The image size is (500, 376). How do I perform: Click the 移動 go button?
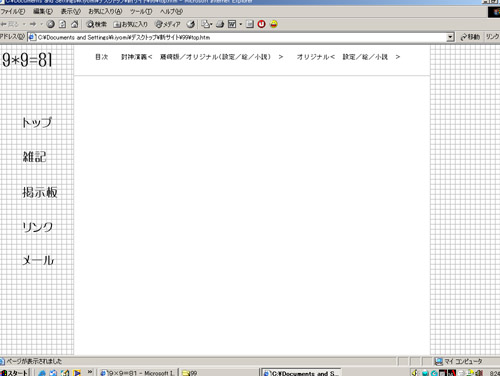[470, 37]
